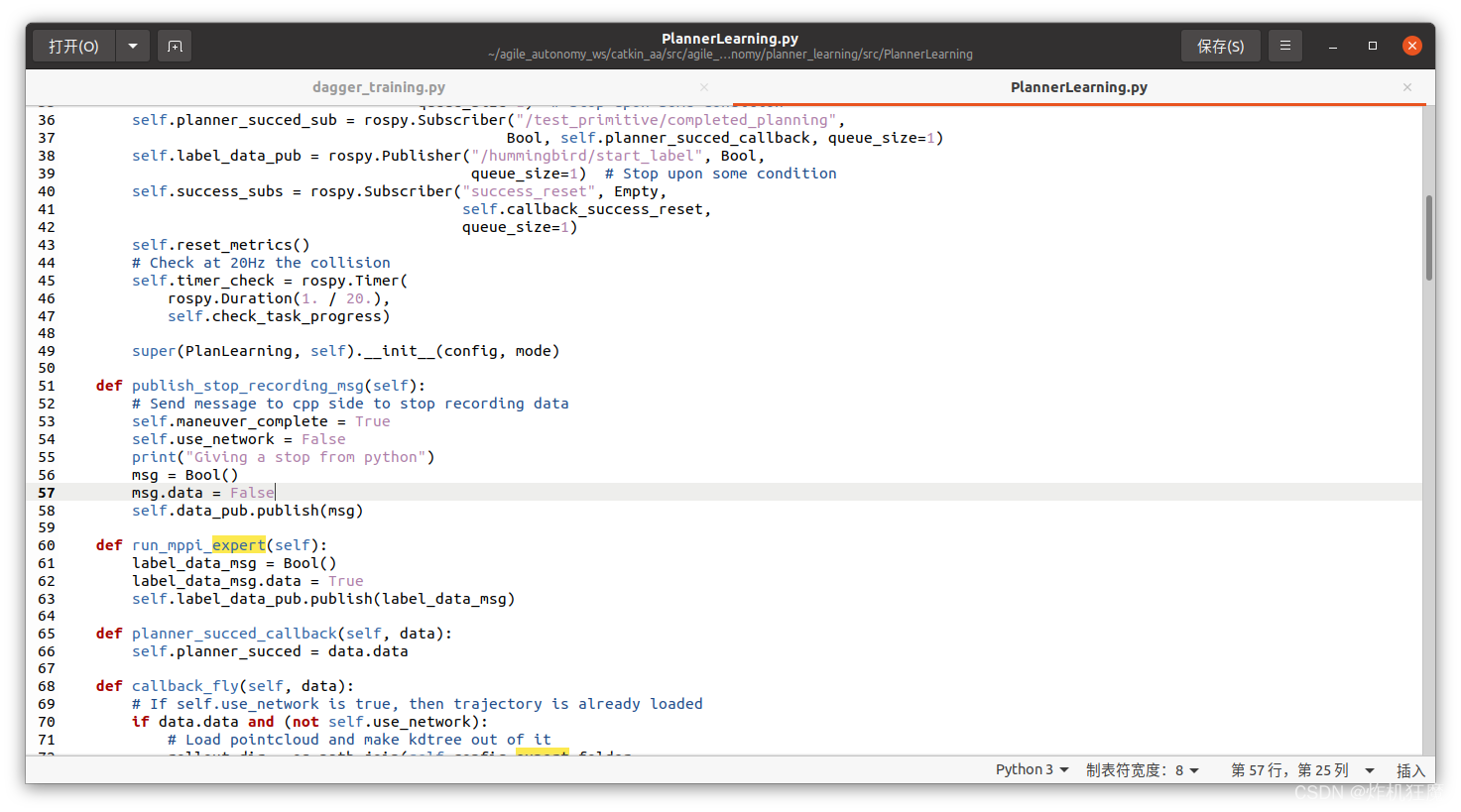Switch to dagger_training.py tab
Image resolution: width=1461 pixels, height=812 pixels.
tap(379, 87)
